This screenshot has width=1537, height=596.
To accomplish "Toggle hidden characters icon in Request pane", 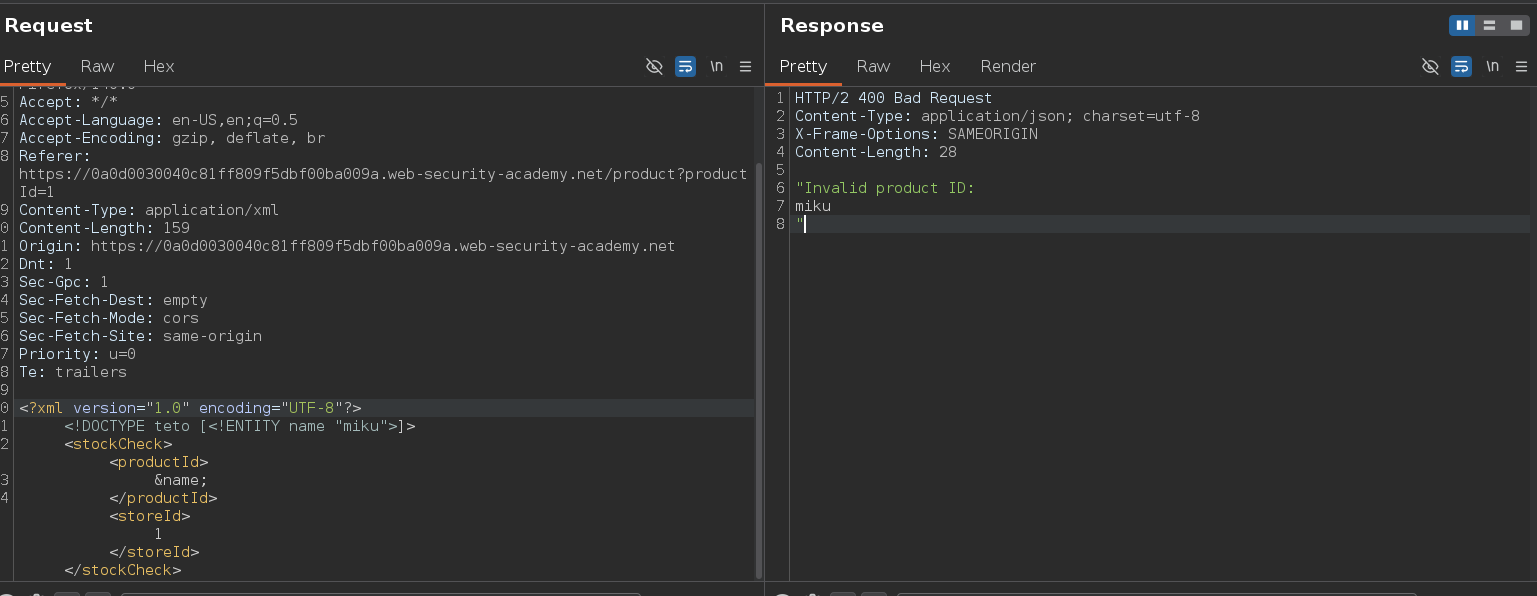I will [654, 66].
